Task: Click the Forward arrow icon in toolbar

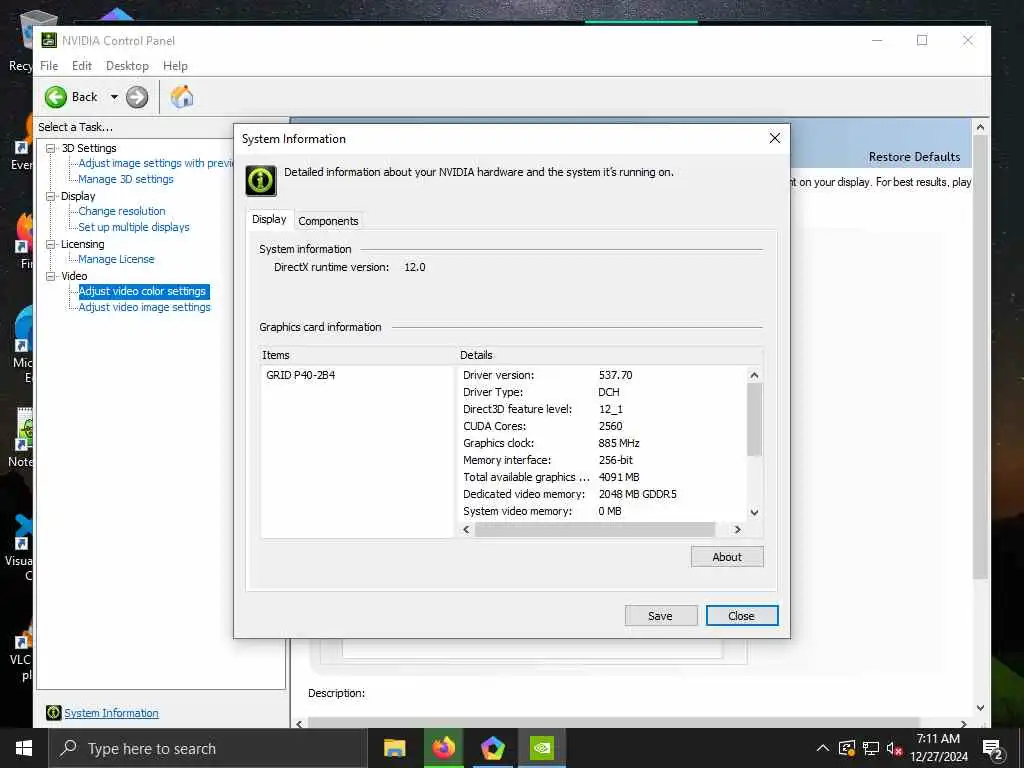Action: pos(137,97)
